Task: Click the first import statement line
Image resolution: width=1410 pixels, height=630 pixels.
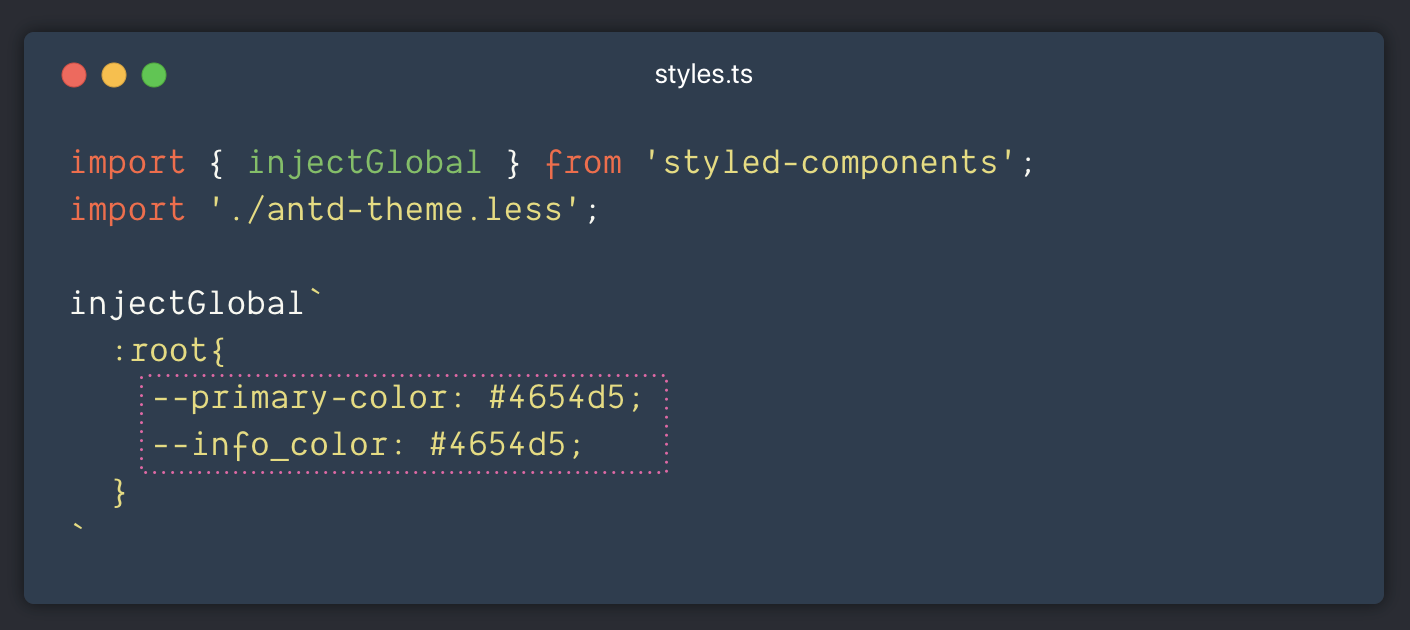Action: (x=400, y=161)
